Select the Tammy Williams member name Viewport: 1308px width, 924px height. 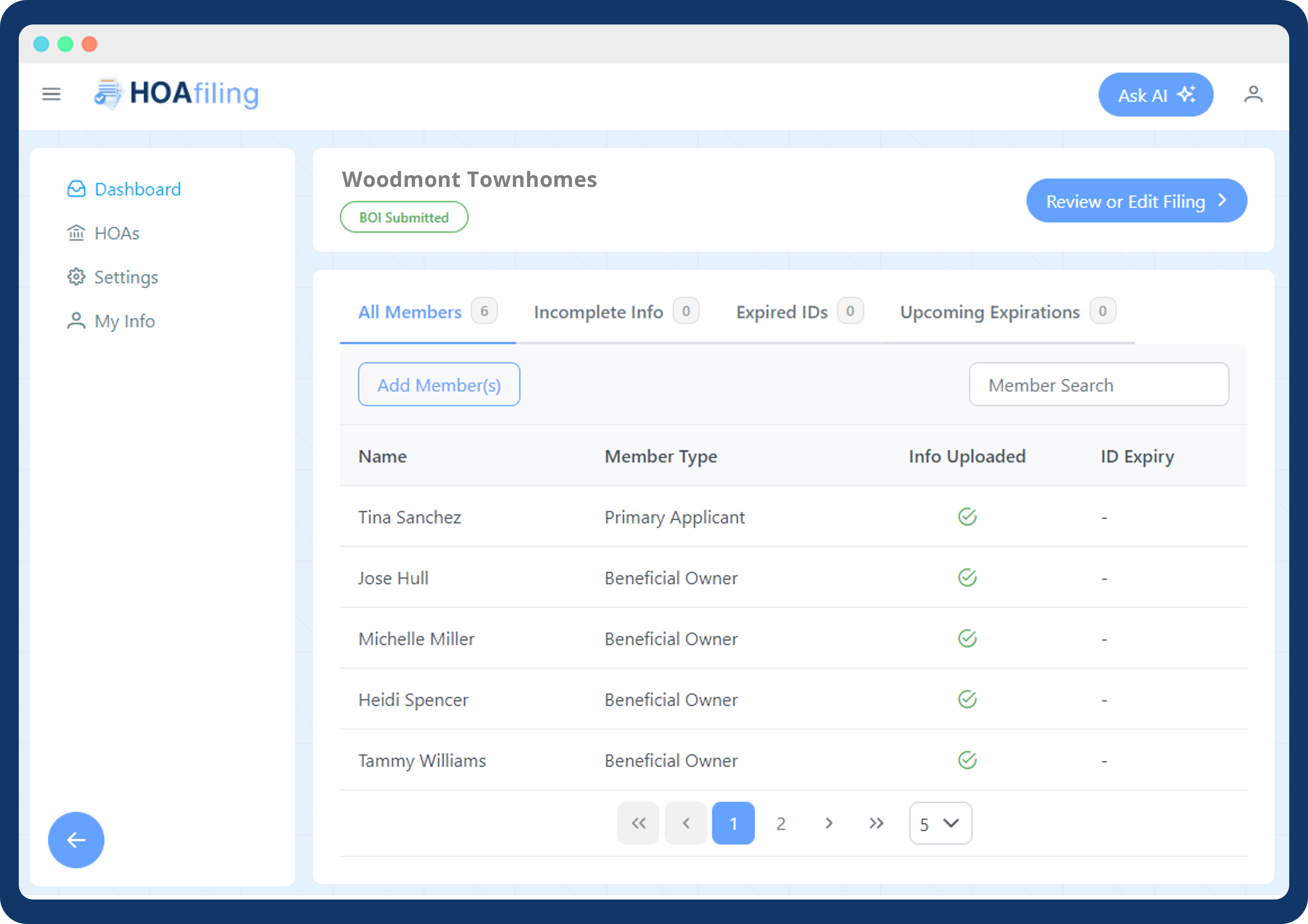click(422, 760)
